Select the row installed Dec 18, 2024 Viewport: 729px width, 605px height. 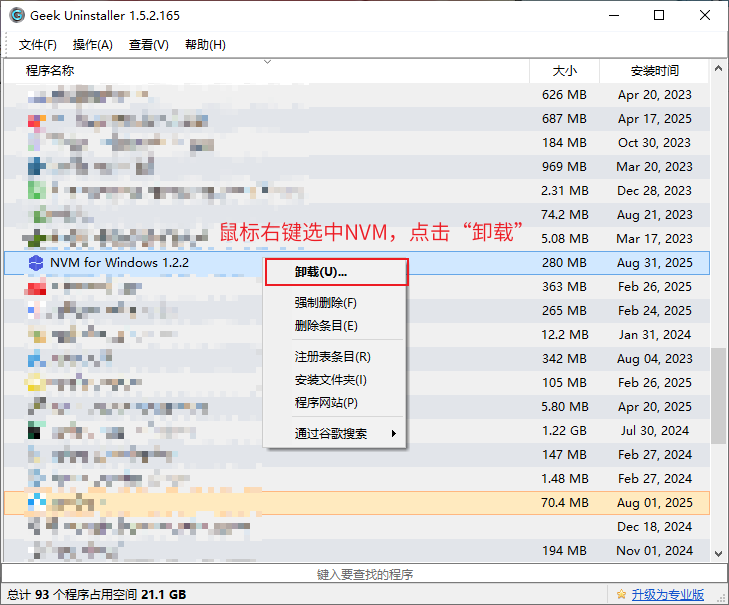pyautogui.click(x=357, y=527)
